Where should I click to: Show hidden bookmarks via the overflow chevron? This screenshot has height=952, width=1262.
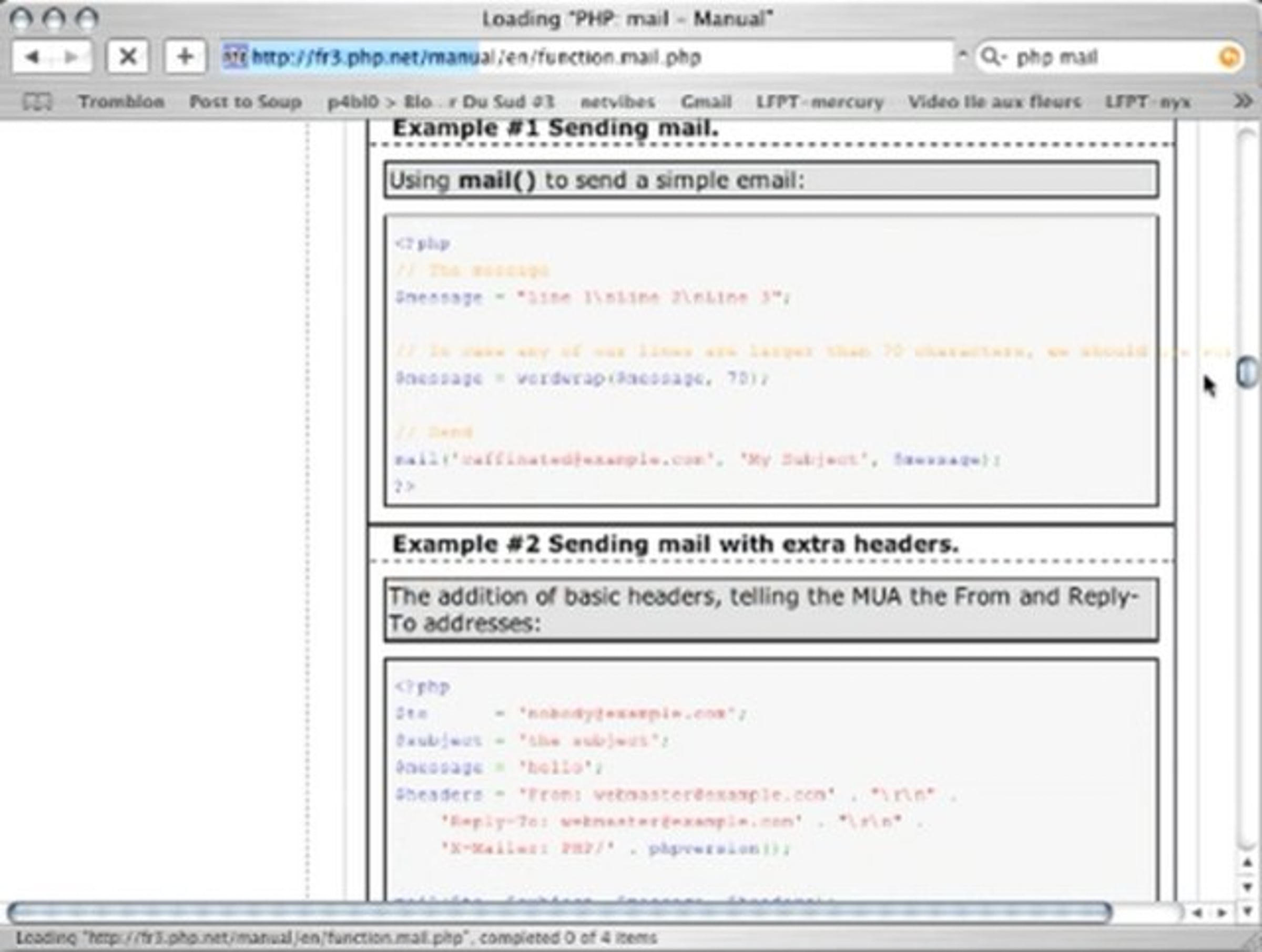1243,101
